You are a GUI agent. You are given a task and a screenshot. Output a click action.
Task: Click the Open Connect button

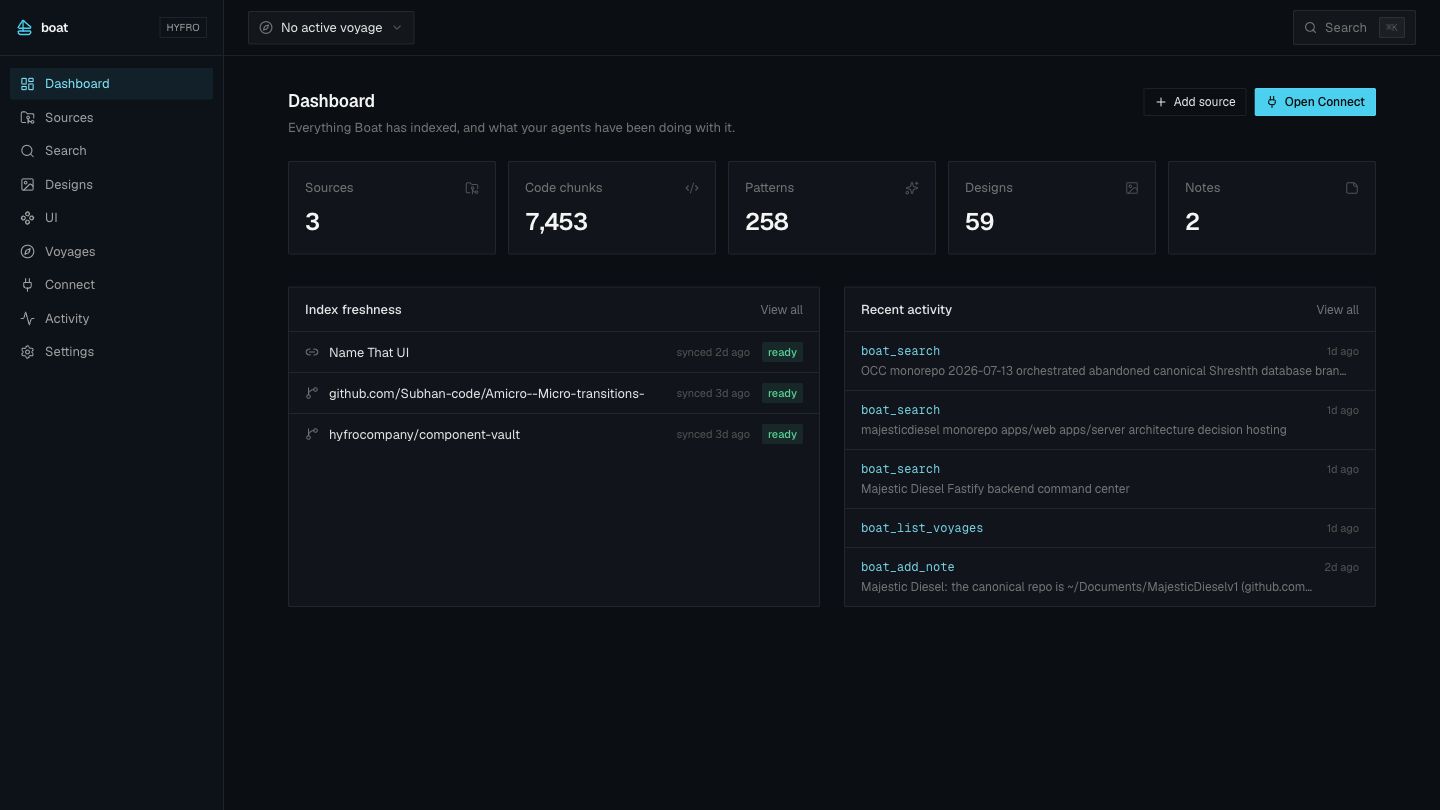point(1315,102)
